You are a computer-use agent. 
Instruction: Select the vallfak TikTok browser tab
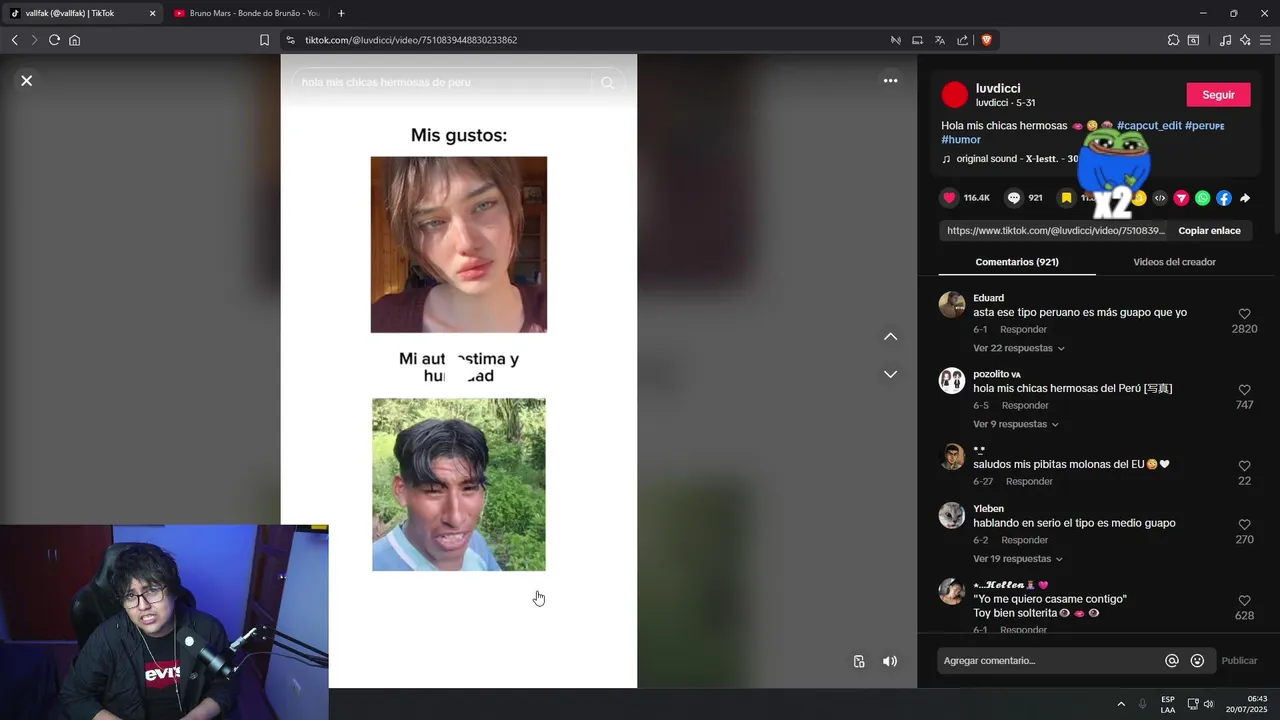pos(82,13)
